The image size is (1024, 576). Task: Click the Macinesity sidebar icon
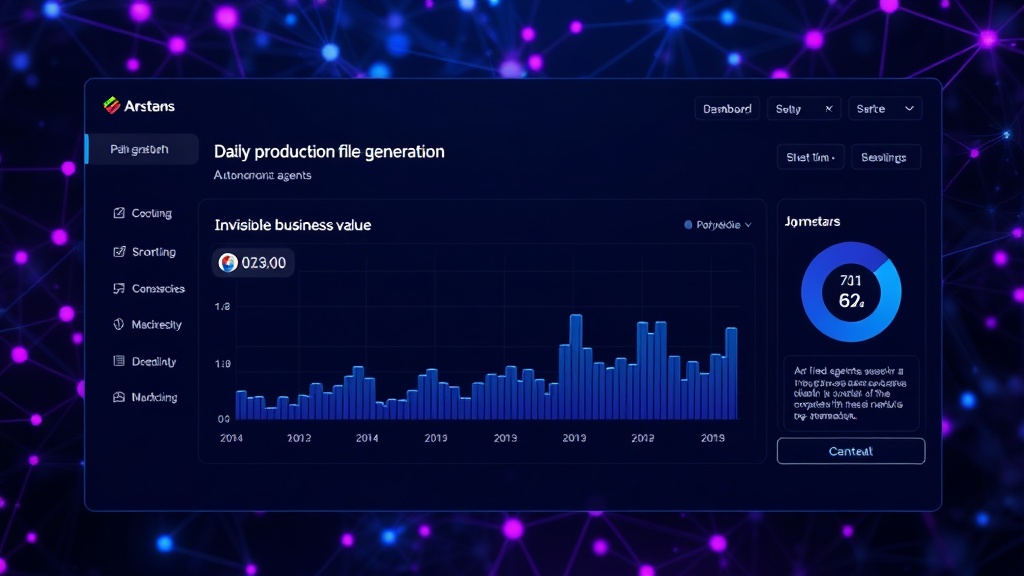point(119,324)
